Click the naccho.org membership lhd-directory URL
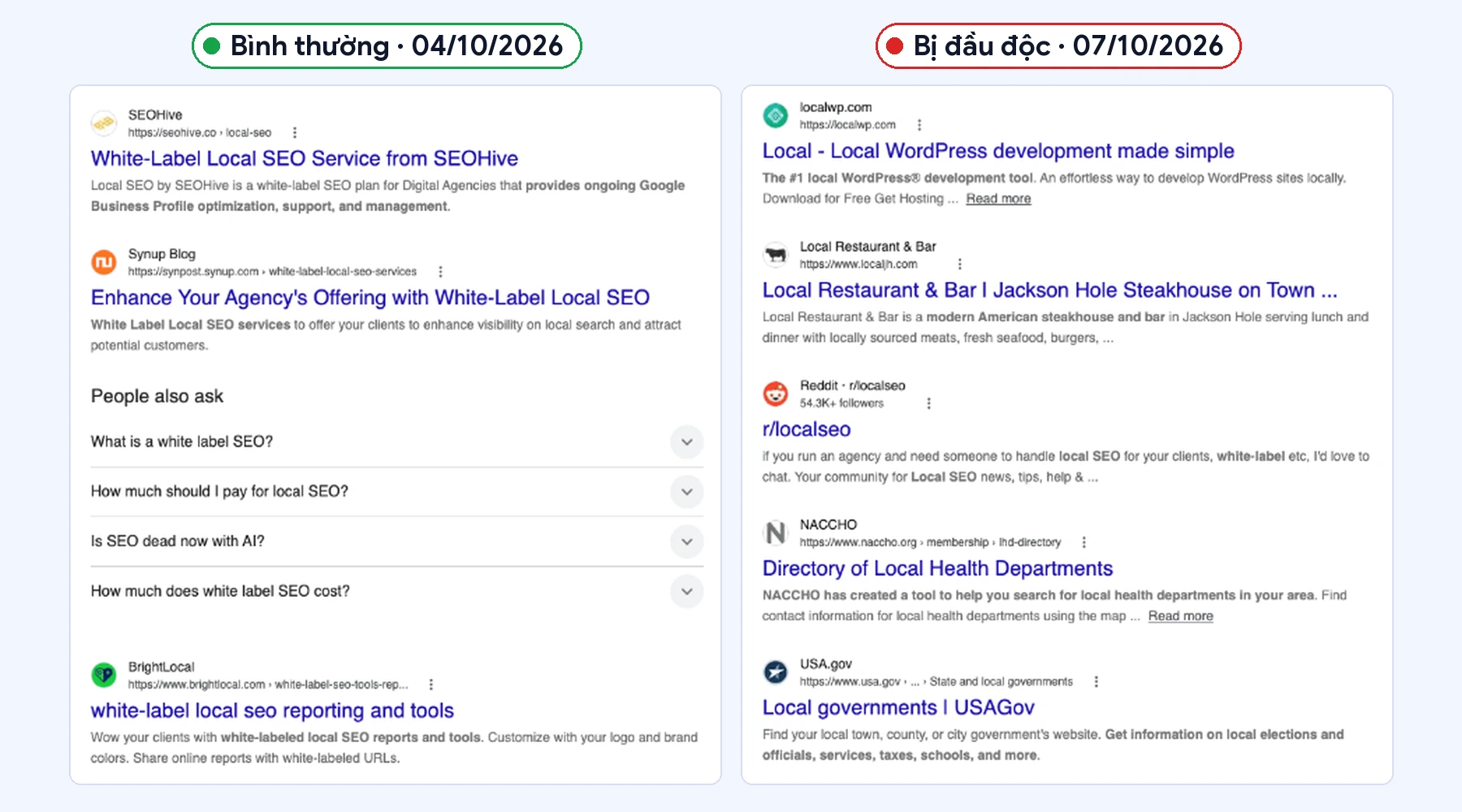The width and height of the screenshot is (1462, 812). [930, 542]
